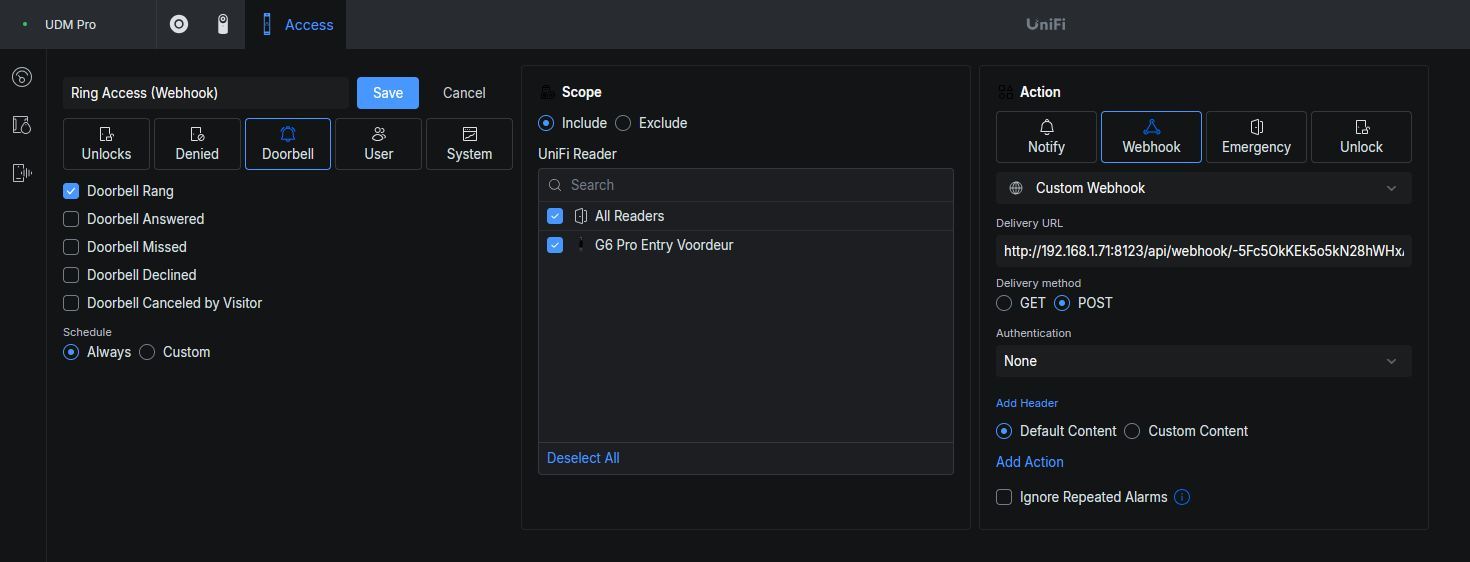
Task: Select the User trigger category
Action: pyautogui.click(x=378, y=144)
